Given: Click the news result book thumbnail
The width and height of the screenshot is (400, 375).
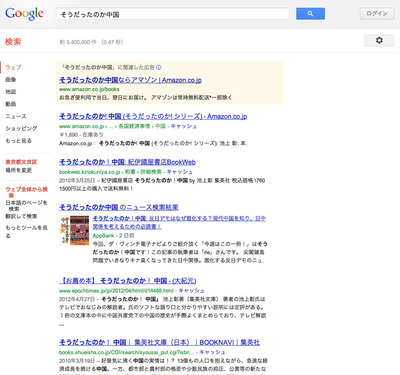Looking at the screenshot, I should tap(74, 230).
